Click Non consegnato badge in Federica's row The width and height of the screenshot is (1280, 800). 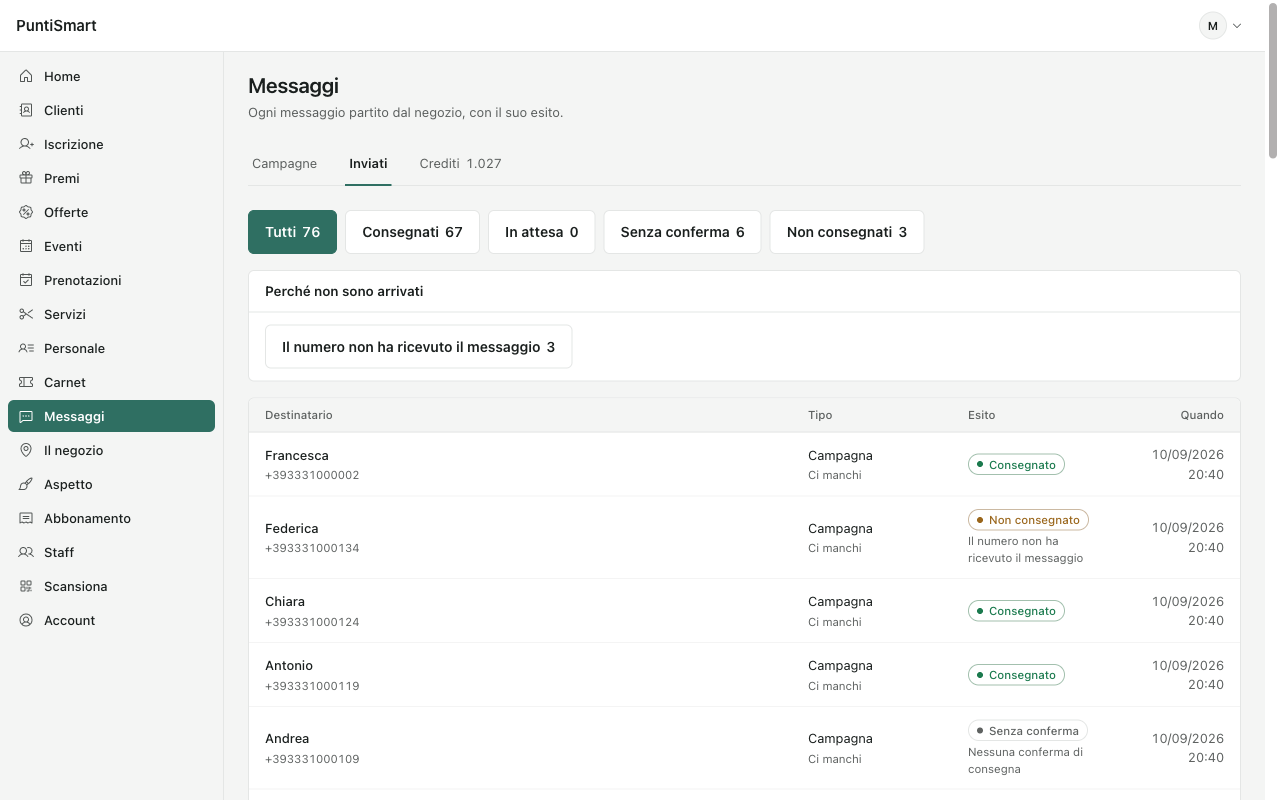[x=1028, y=520]
